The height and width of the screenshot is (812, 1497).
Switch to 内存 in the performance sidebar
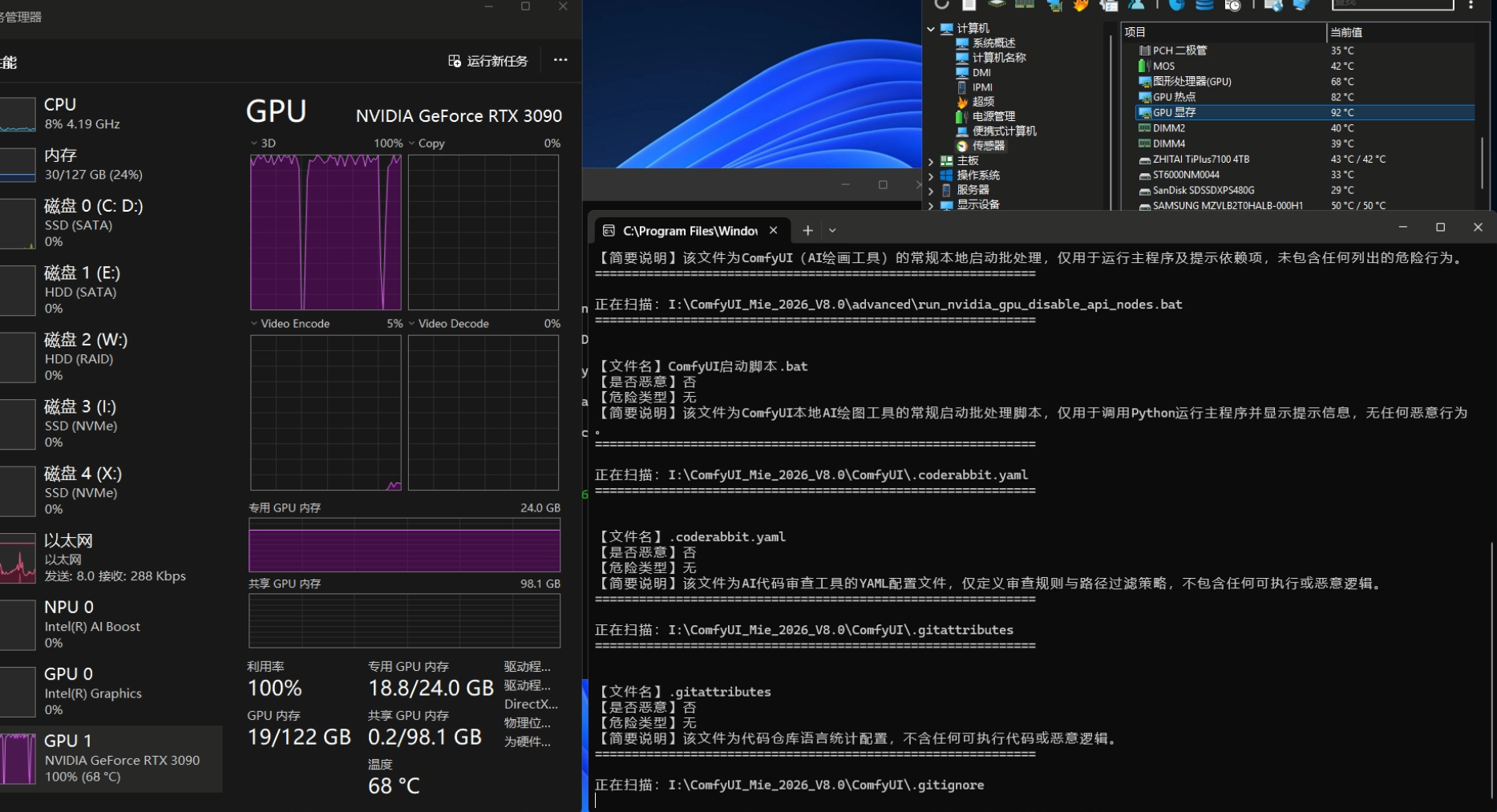click(x=111, y=164)
